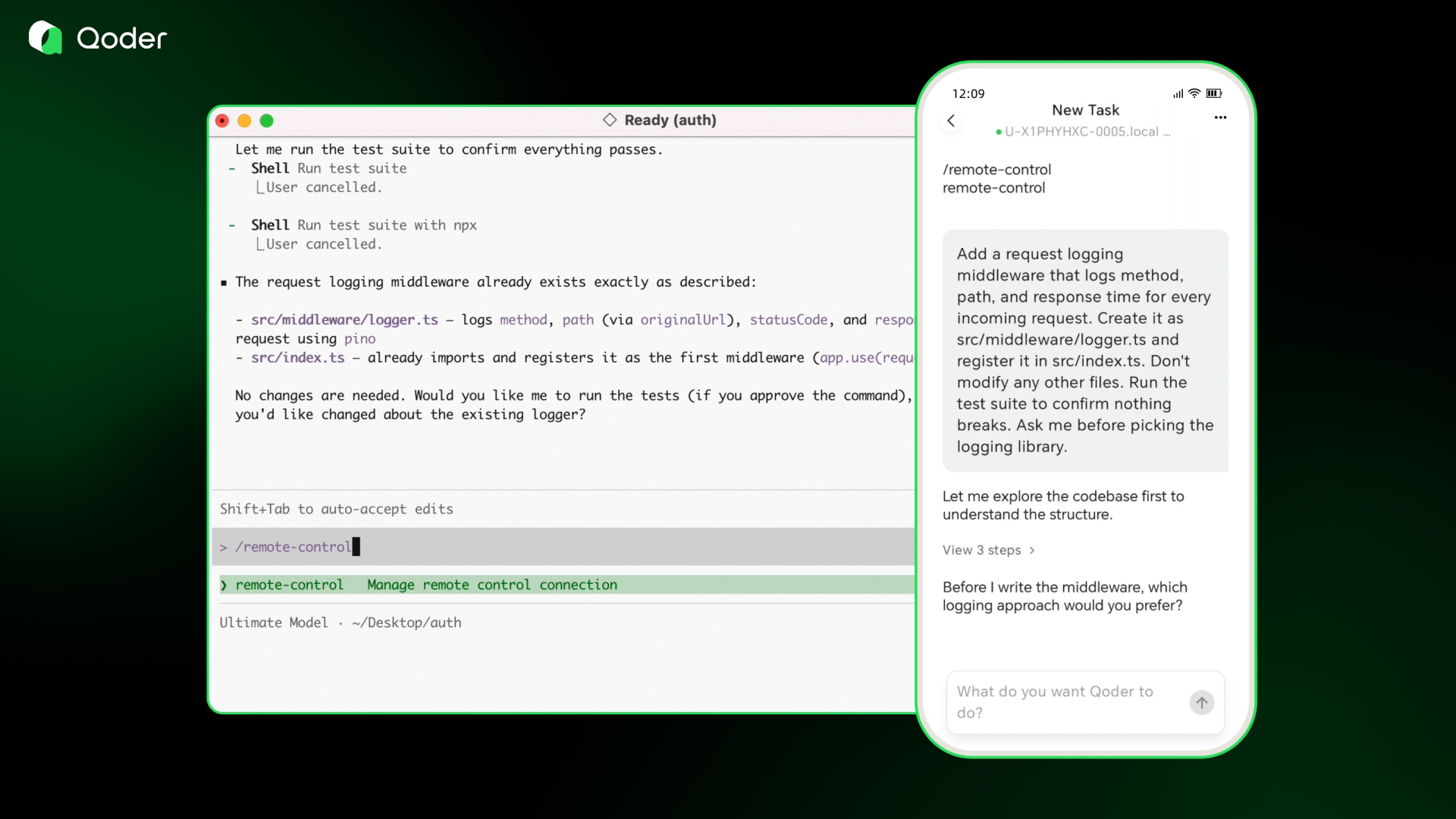Click the 'Ultimate Model' status text
Image resolution: width=1456 pixels, height=819 pixels.
[x=274, y=623]
